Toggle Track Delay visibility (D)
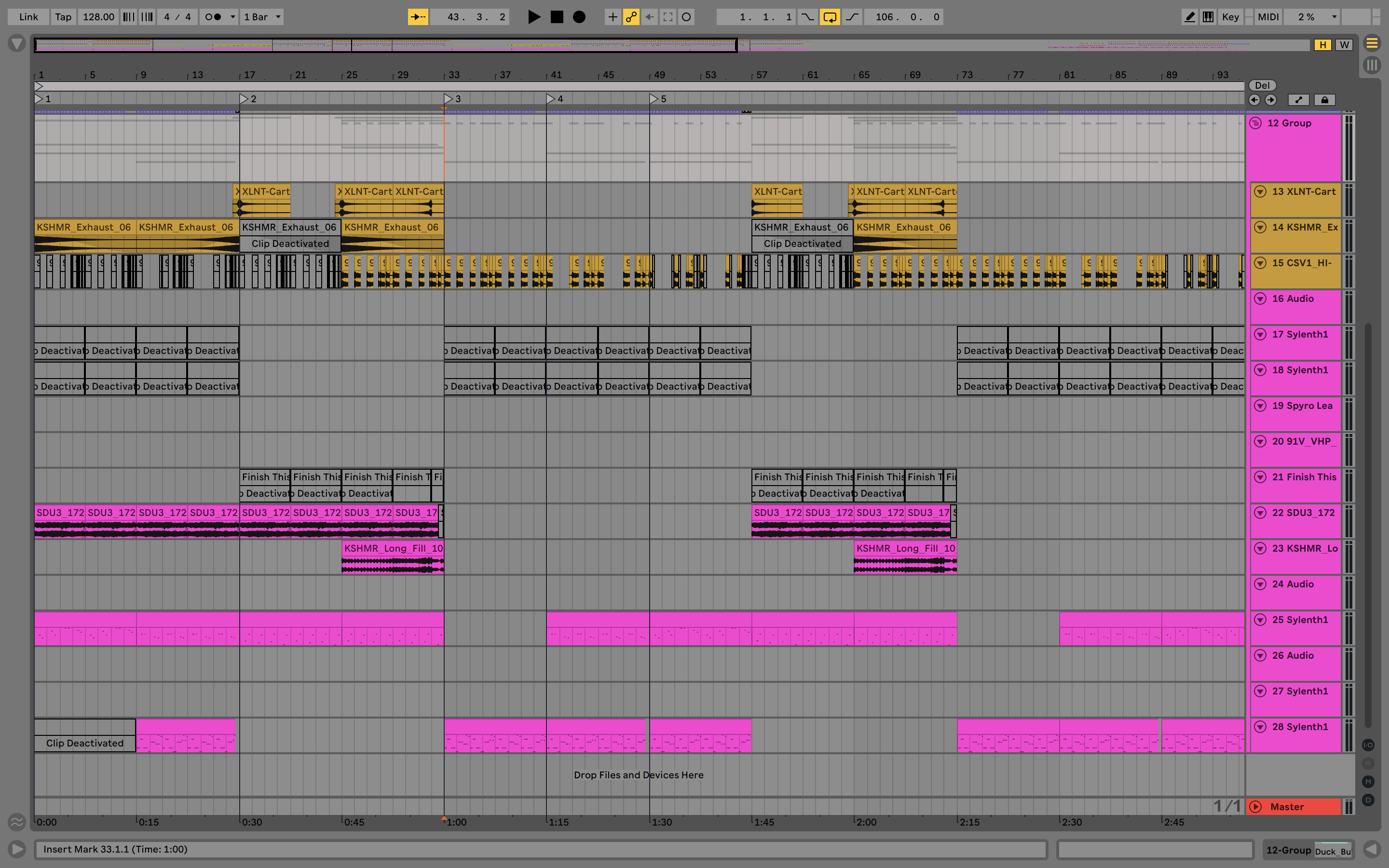Screen dimensions: 1389x868 (1368, 800)
